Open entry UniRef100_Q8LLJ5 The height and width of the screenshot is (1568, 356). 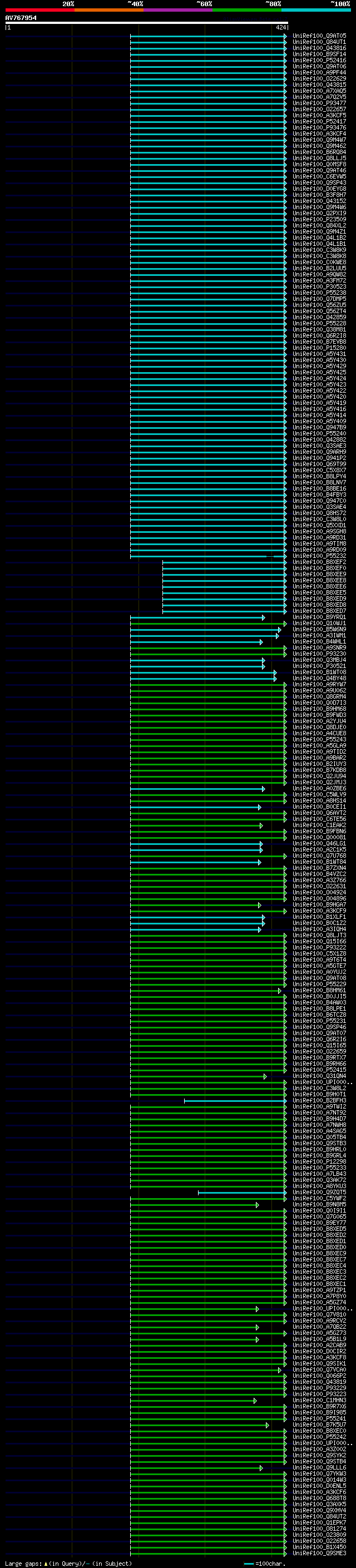319,159
